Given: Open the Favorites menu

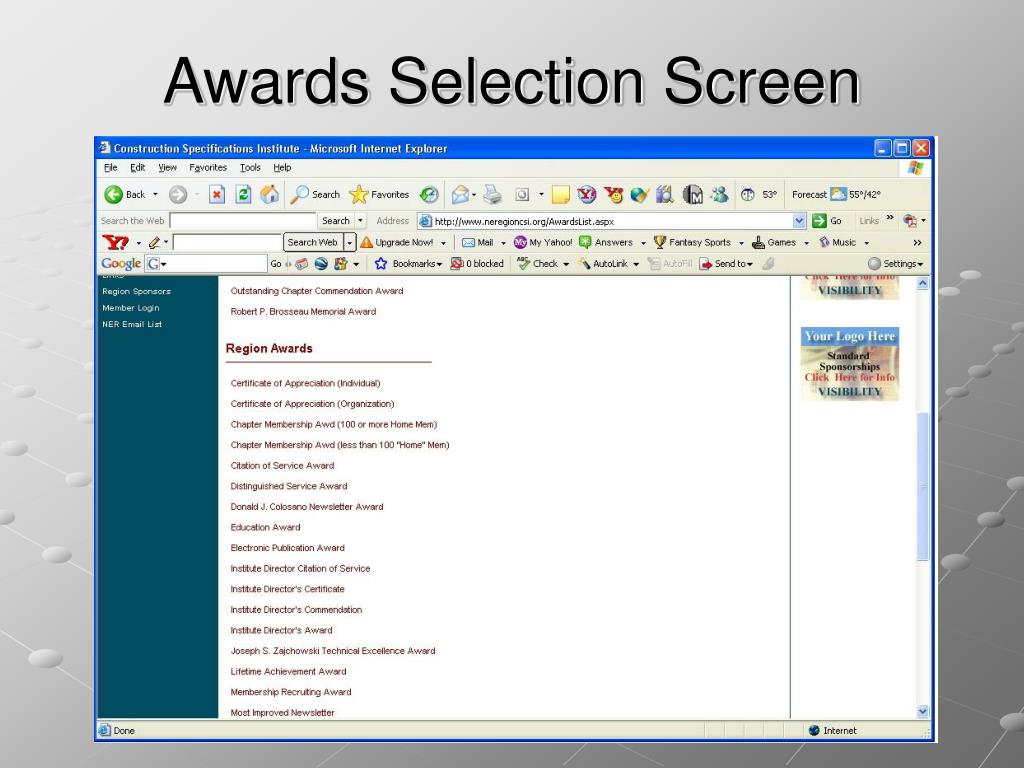Looking at the screenshot, I should tap(208, 168).
